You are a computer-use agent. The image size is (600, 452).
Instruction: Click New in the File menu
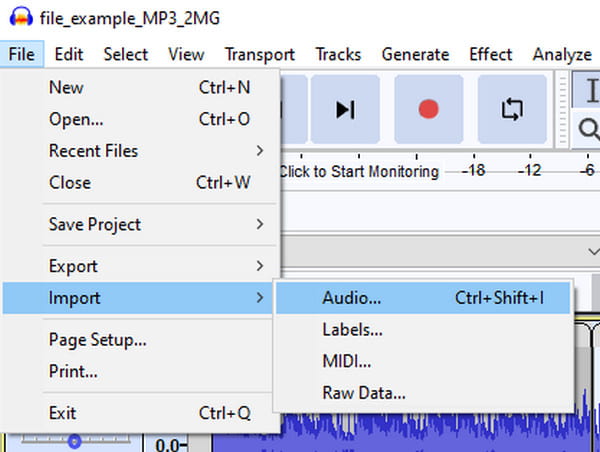point(66,88)
